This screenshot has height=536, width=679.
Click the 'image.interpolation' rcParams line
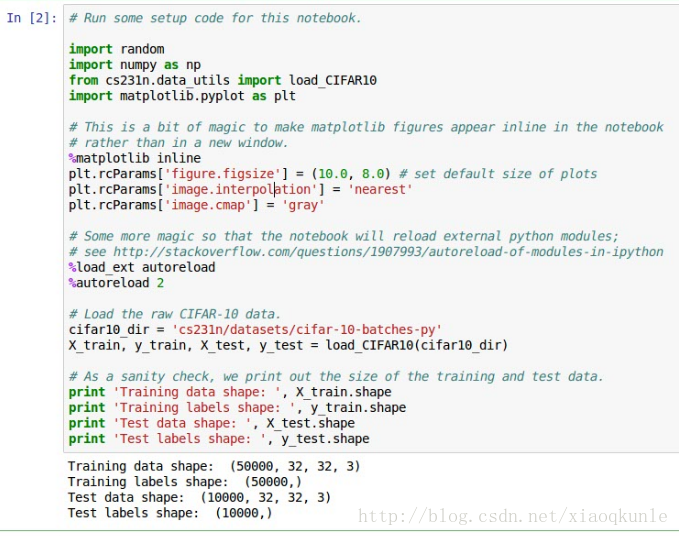coord(240,189)
